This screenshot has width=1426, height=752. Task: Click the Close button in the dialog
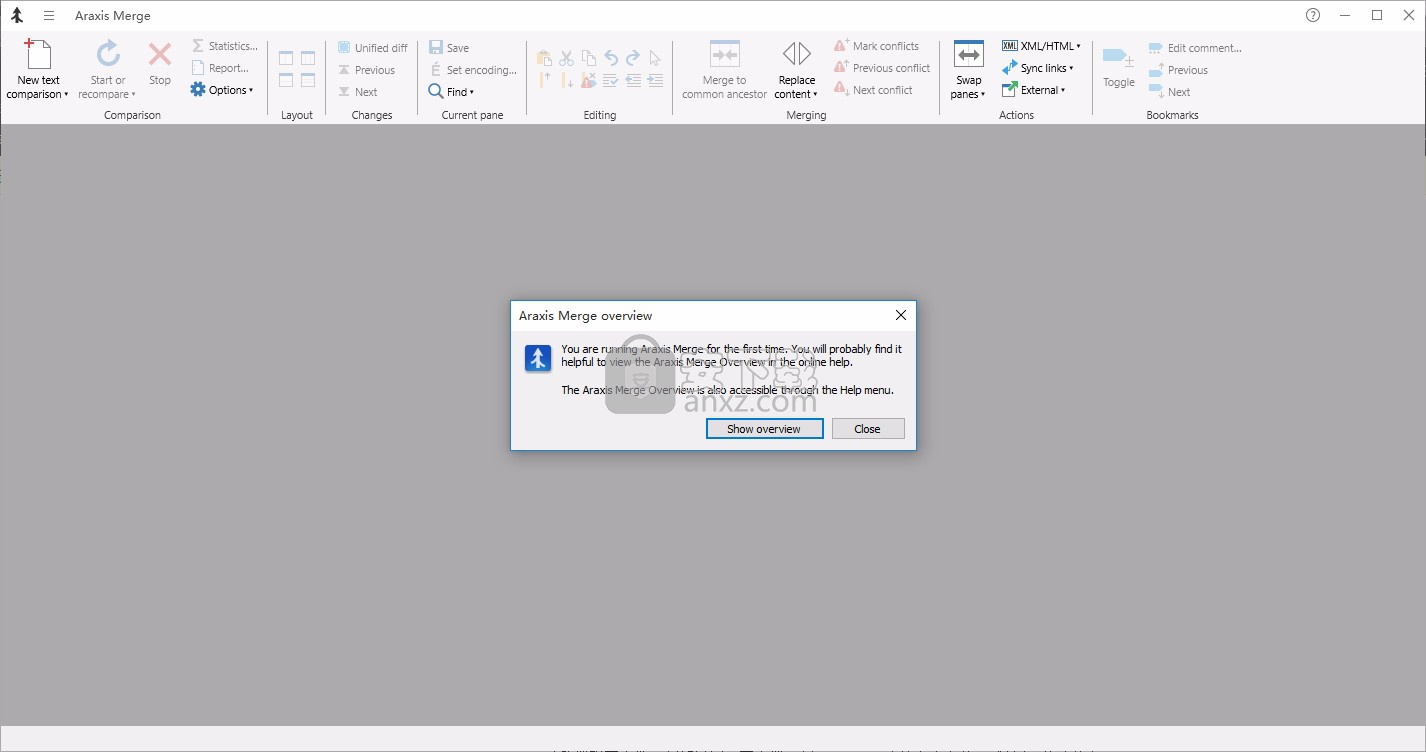coord(868,429)
